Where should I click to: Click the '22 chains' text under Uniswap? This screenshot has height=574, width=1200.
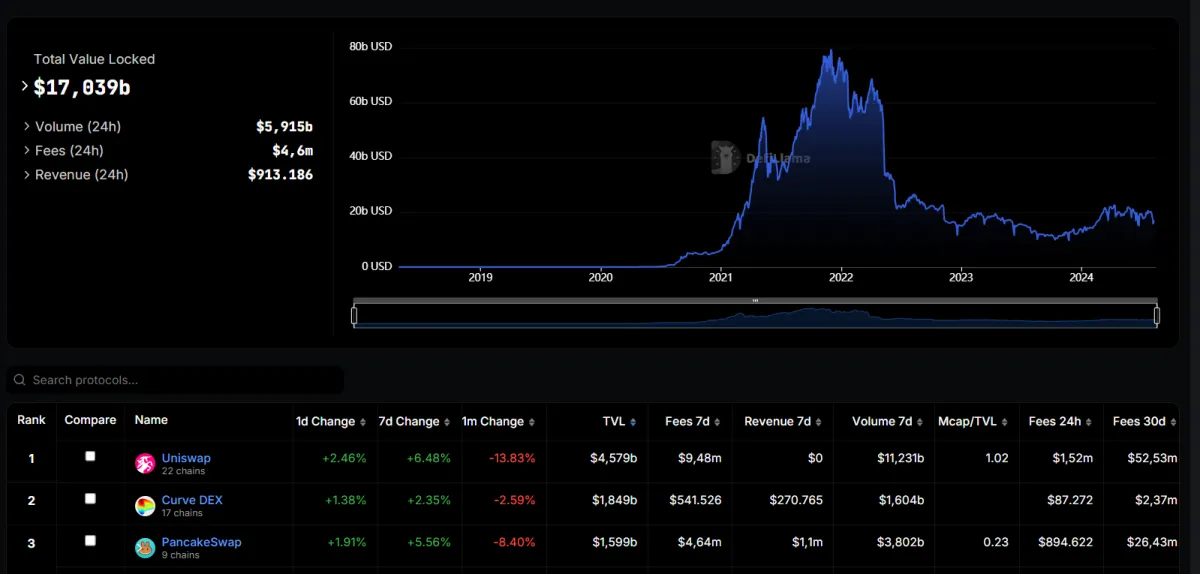pos(182,471)
